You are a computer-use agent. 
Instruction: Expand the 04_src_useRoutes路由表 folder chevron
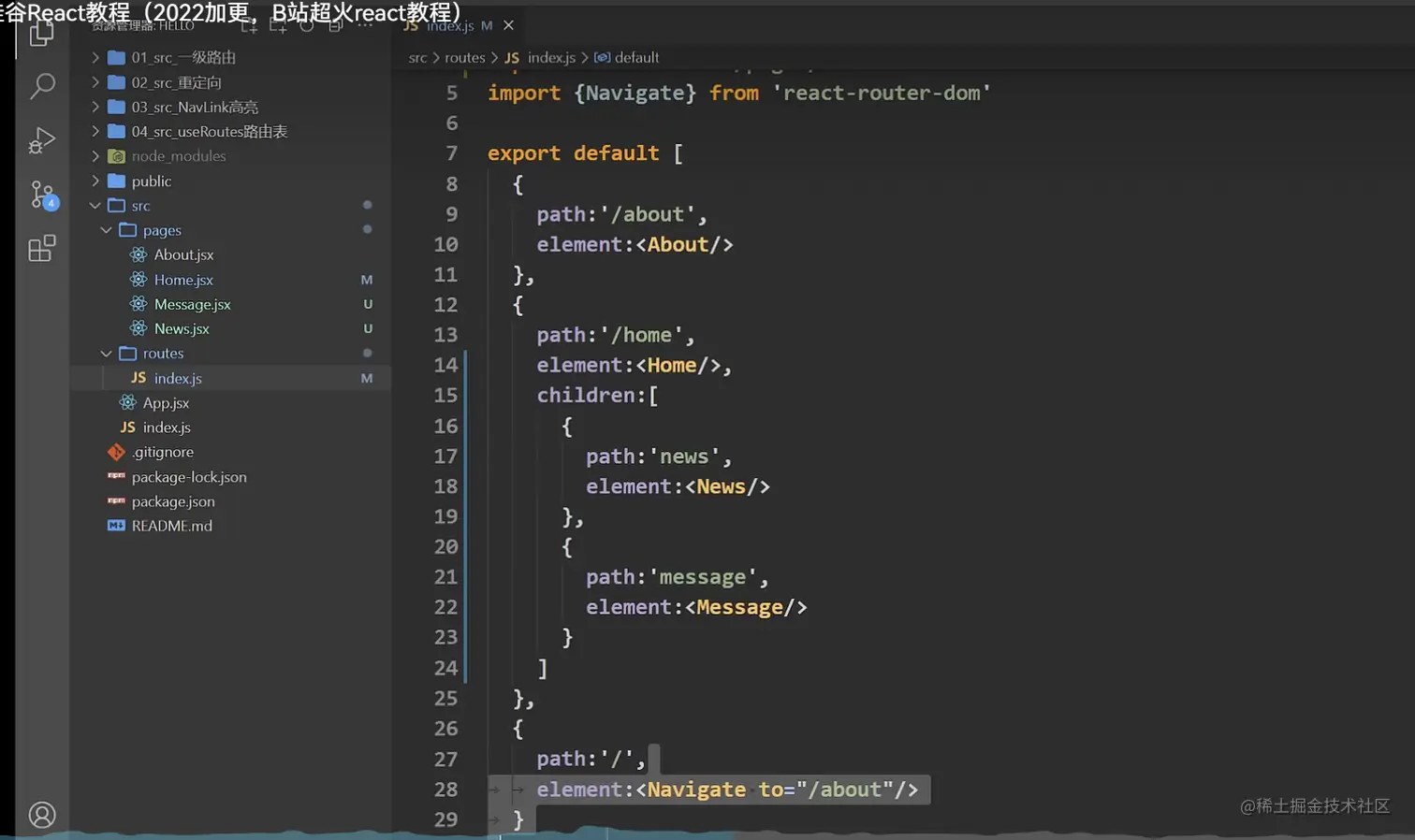95,132
